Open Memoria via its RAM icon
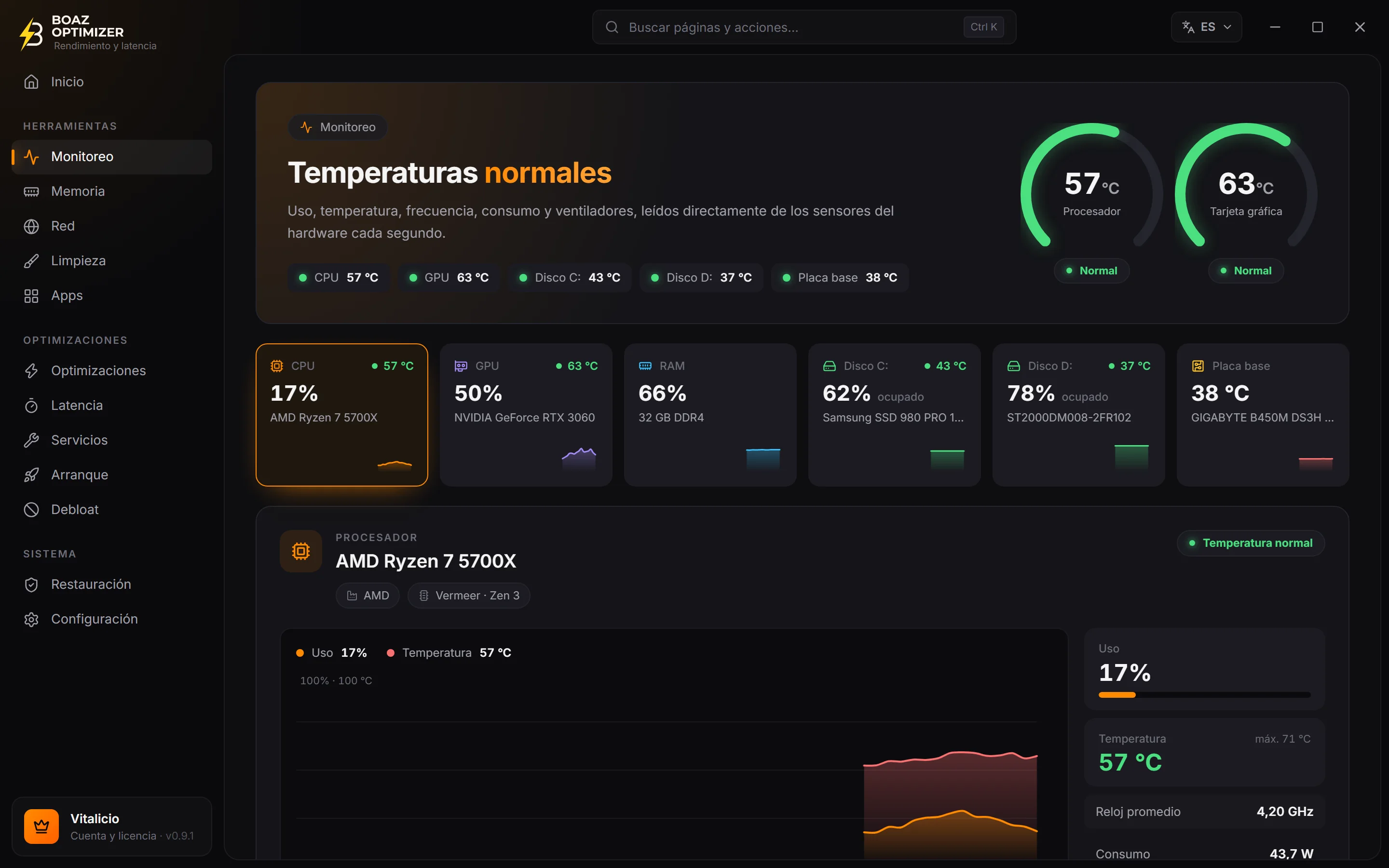The image size is (1389, 868). [x=31, y=191]
